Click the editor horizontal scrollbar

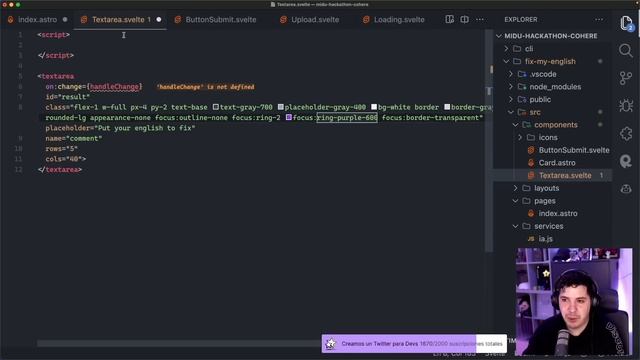[179, 344]
